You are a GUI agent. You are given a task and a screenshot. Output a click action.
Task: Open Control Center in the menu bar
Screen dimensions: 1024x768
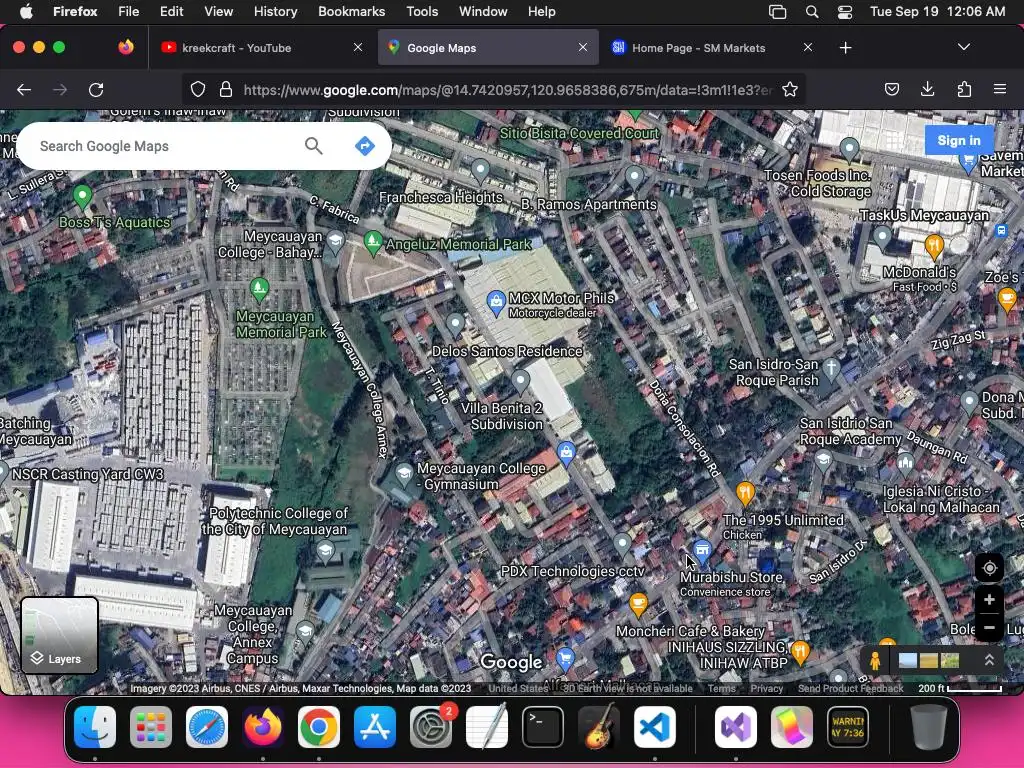[x=845, y=11]
